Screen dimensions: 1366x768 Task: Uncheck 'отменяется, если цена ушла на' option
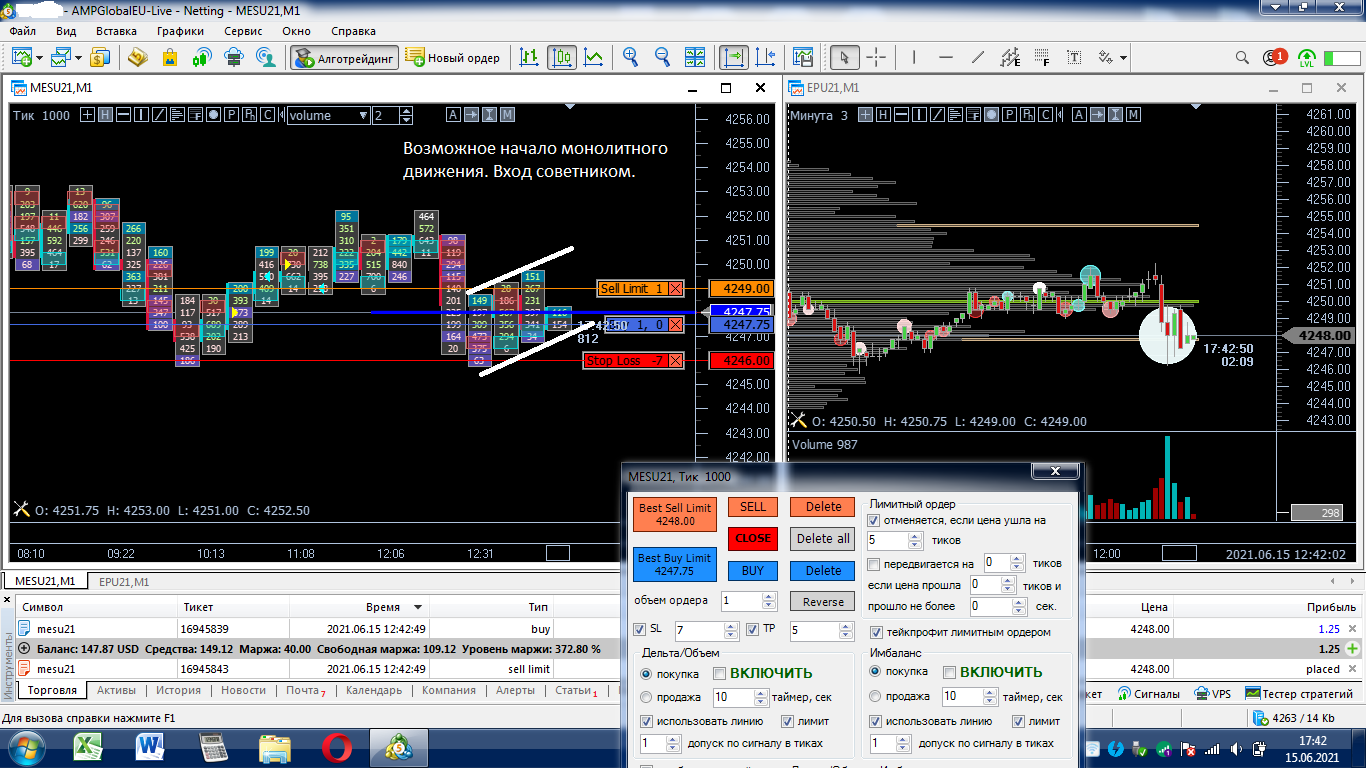click(x=874, y=520)
